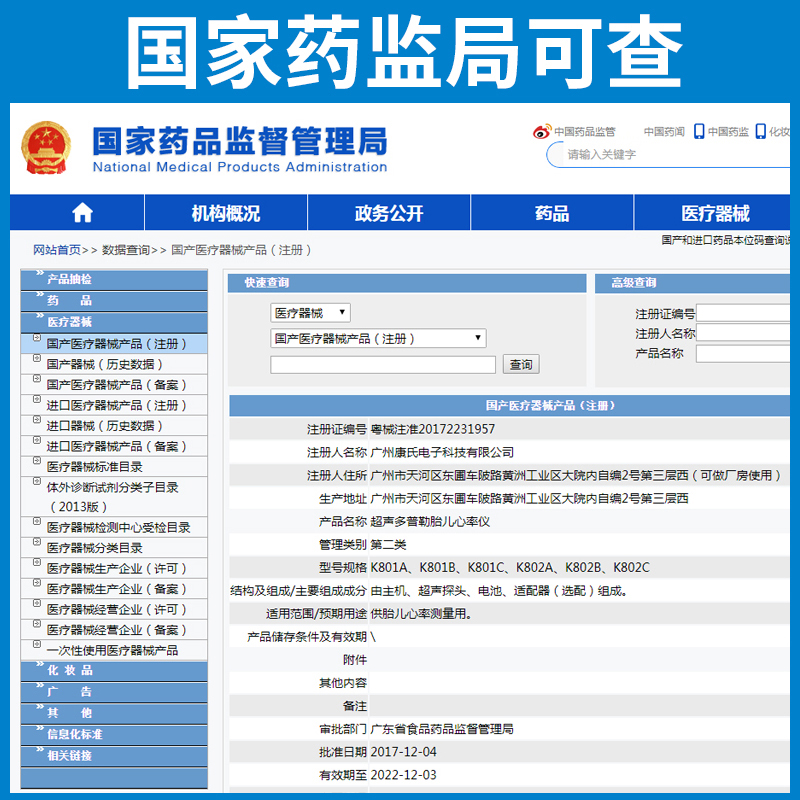
Task: Open 医疗器械生产企业（备案）
Action: click(x=116, y=589)
